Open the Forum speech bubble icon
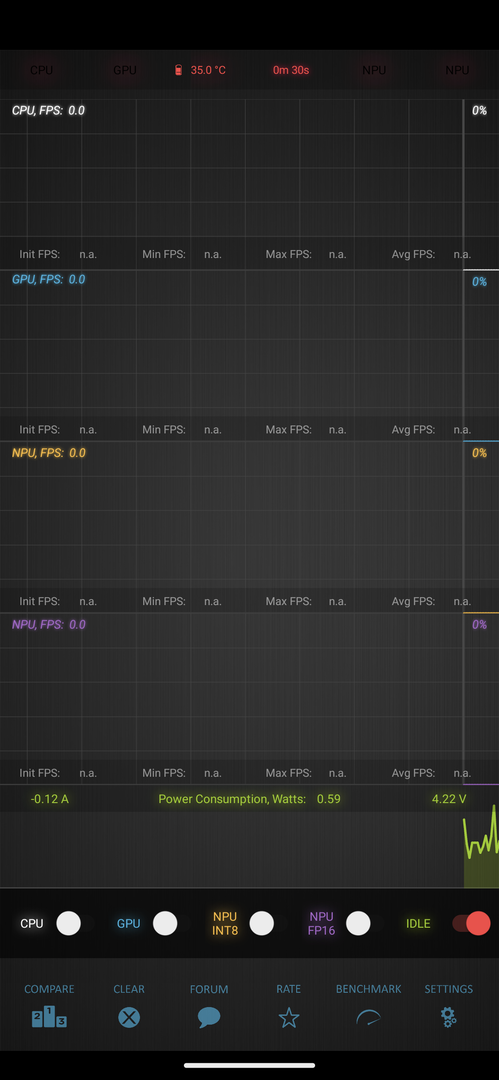 [209, 1017]
